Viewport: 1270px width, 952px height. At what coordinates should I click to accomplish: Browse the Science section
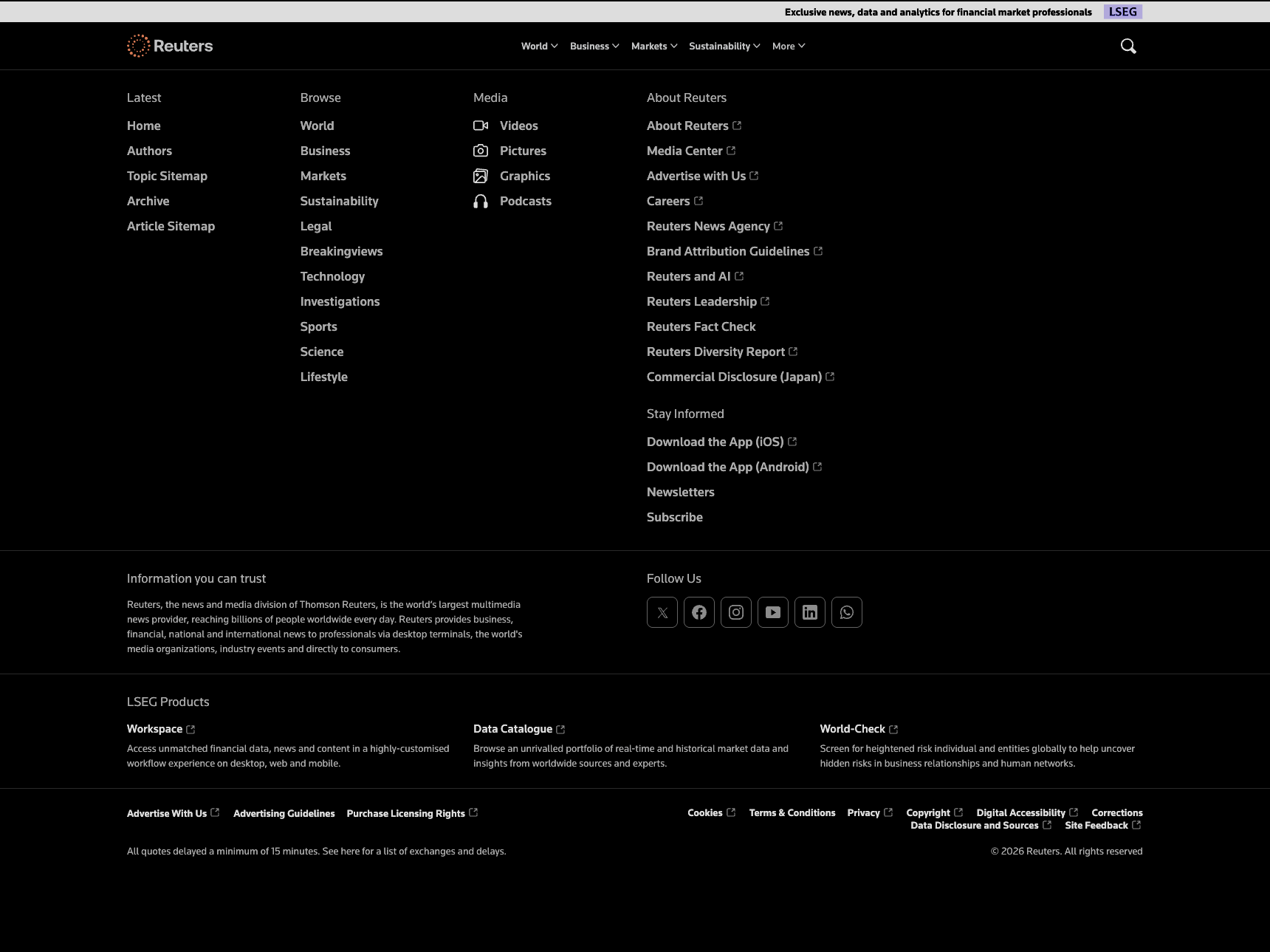[322, 352]
